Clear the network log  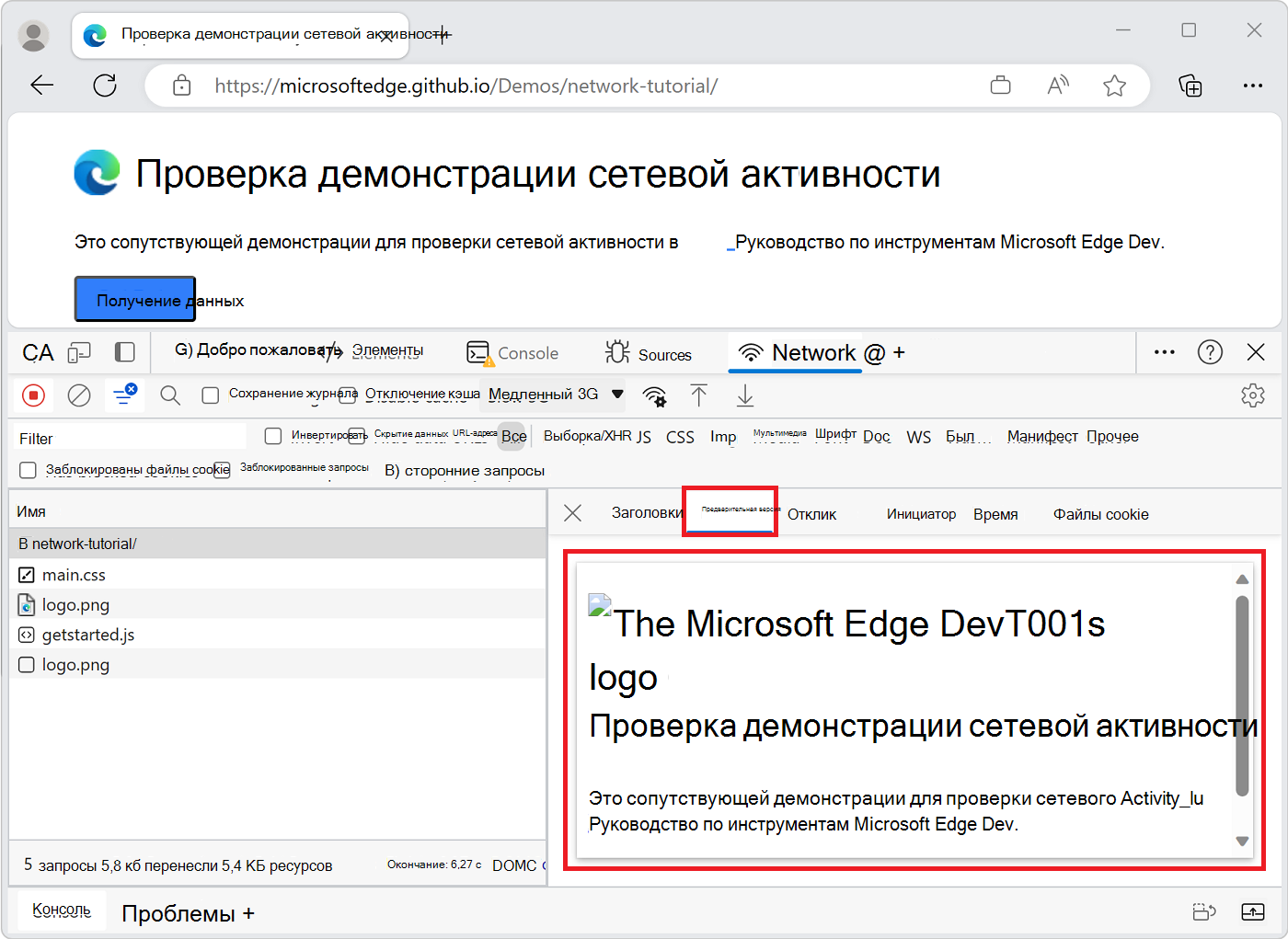[x=79, y=395]
